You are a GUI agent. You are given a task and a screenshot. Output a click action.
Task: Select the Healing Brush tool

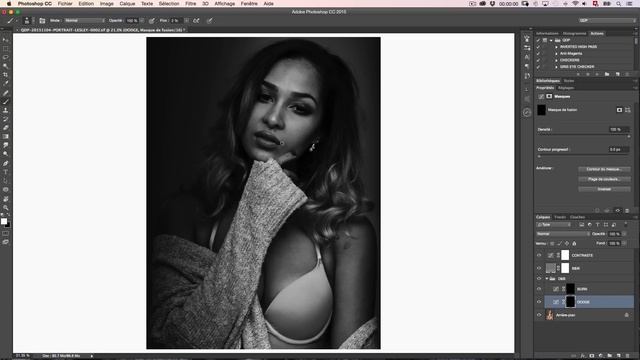(x=5, y=93)
